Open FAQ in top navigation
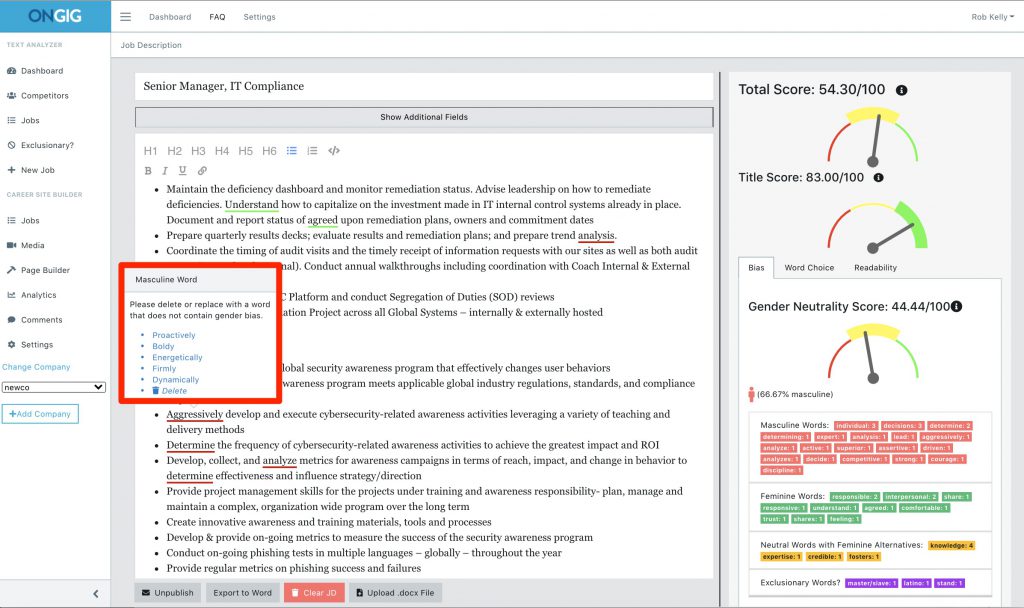The image size is (1024, 608). [x=217, y=17]
